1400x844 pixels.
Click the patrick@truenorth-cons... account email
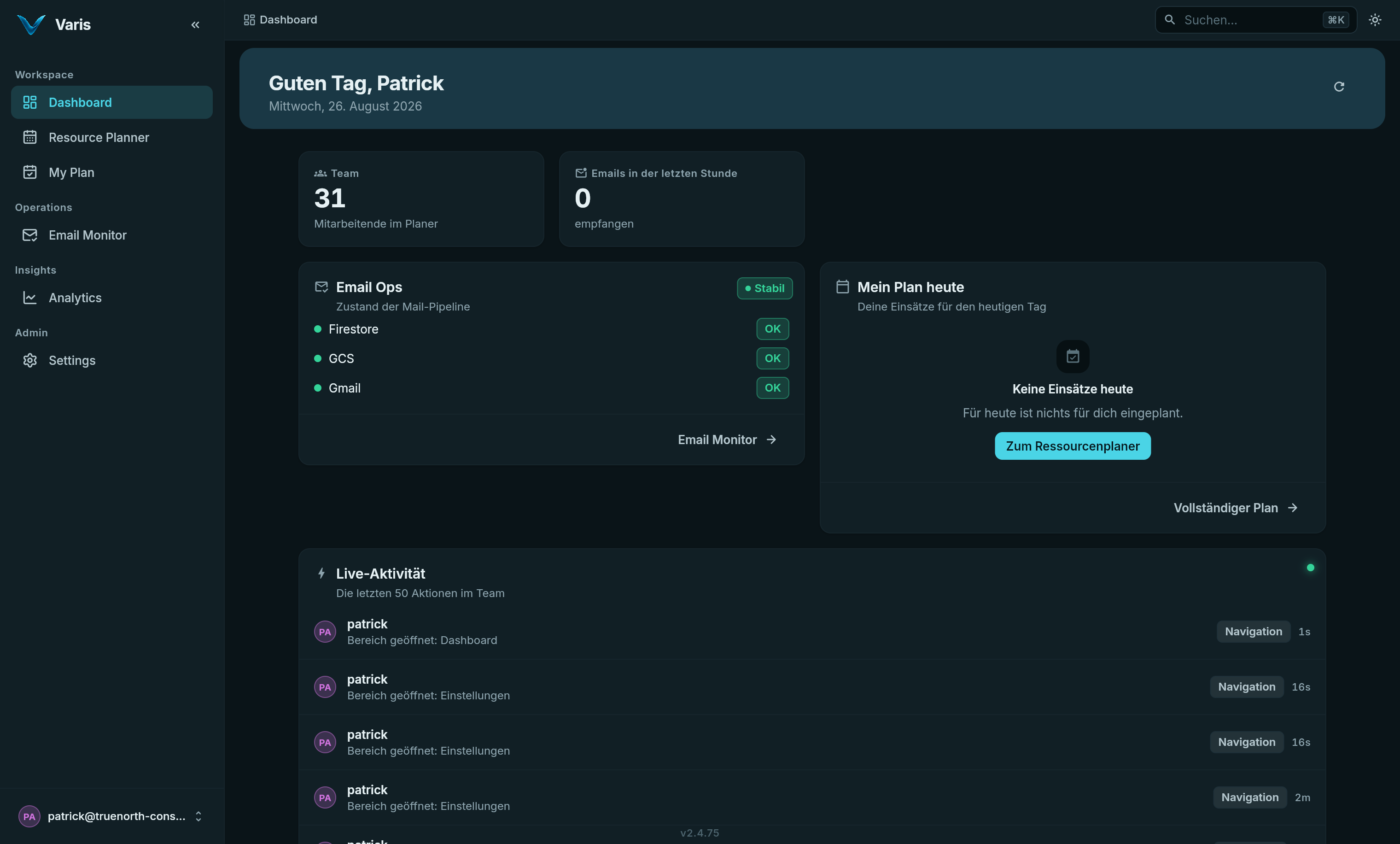(x=117, y=816)
